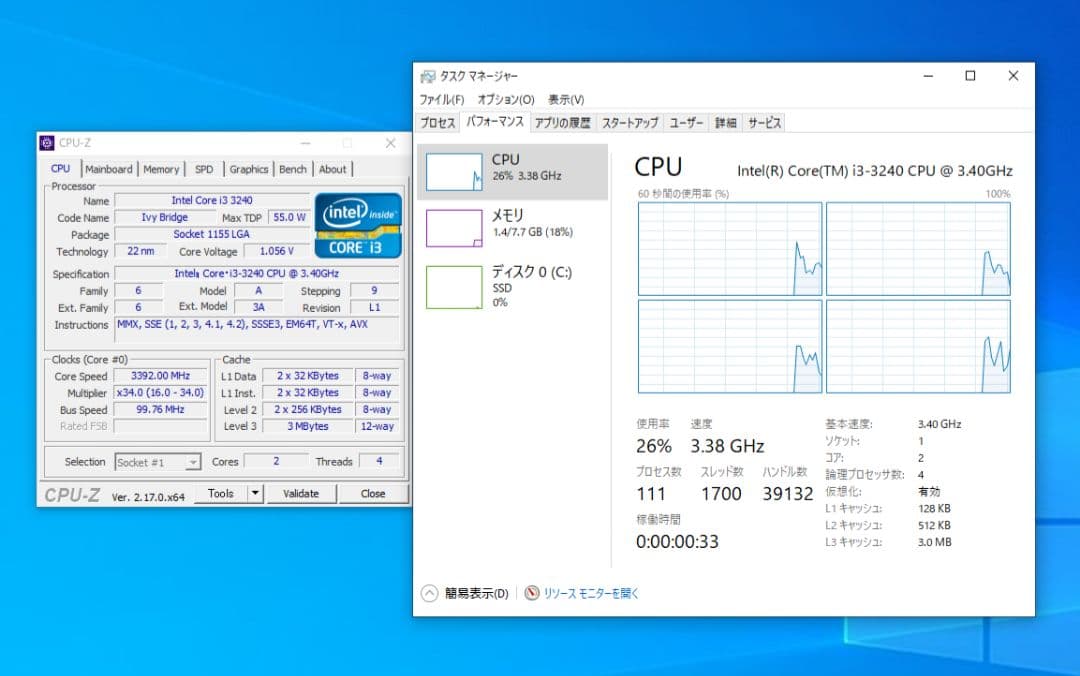Switch to the プロセス tab
The width and height of the screenshot is (1080, 676).
click(437, 123)
